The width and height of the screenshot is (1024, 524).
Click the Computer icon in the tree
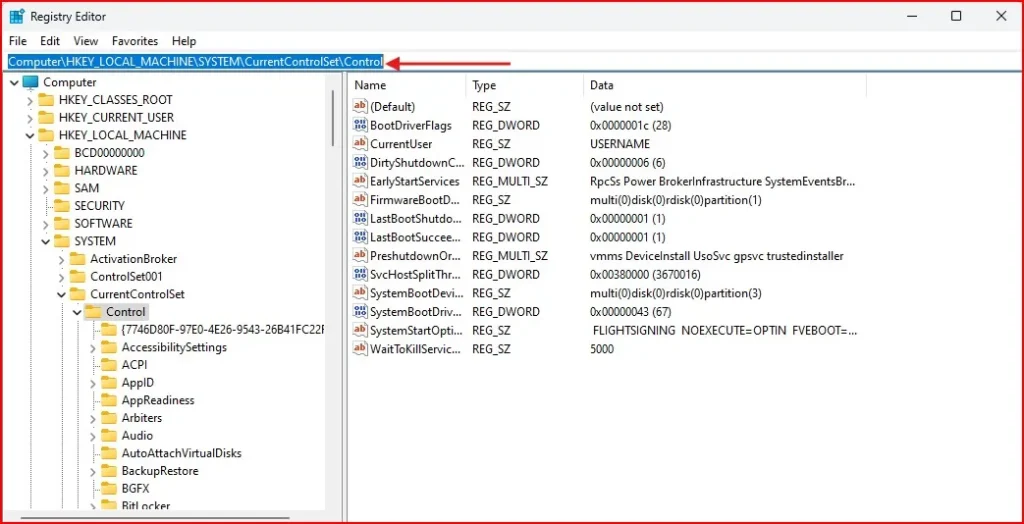click(x=31, y=82)
